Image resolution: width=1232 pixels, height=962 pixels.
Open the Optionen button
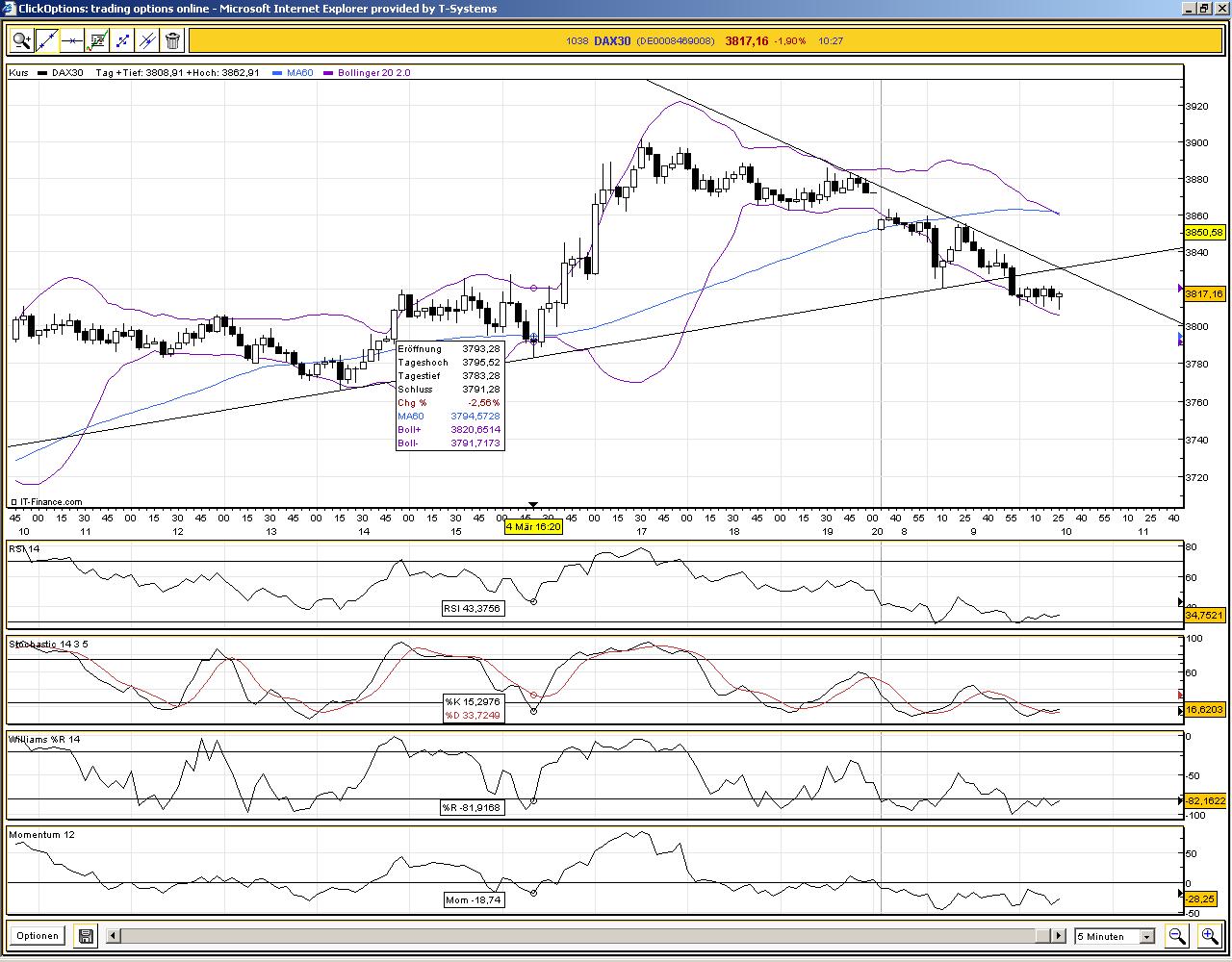click(x=38, y=935)
